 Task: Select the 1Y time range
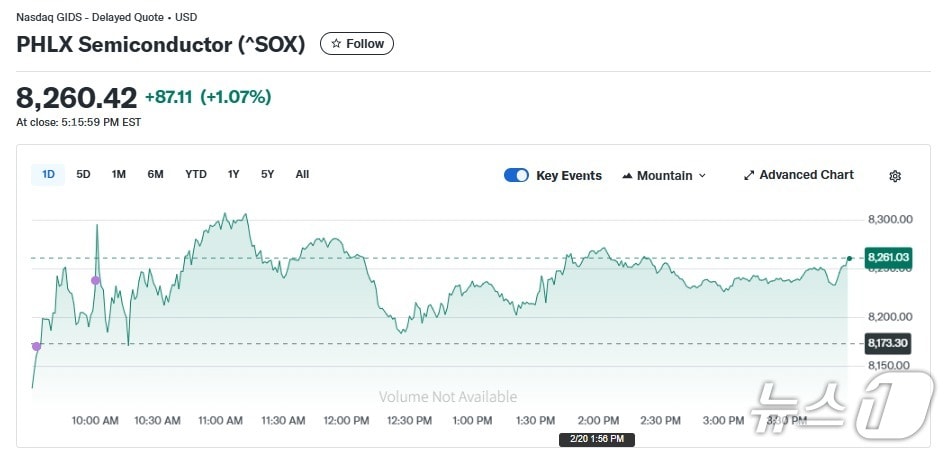[233, 174]
